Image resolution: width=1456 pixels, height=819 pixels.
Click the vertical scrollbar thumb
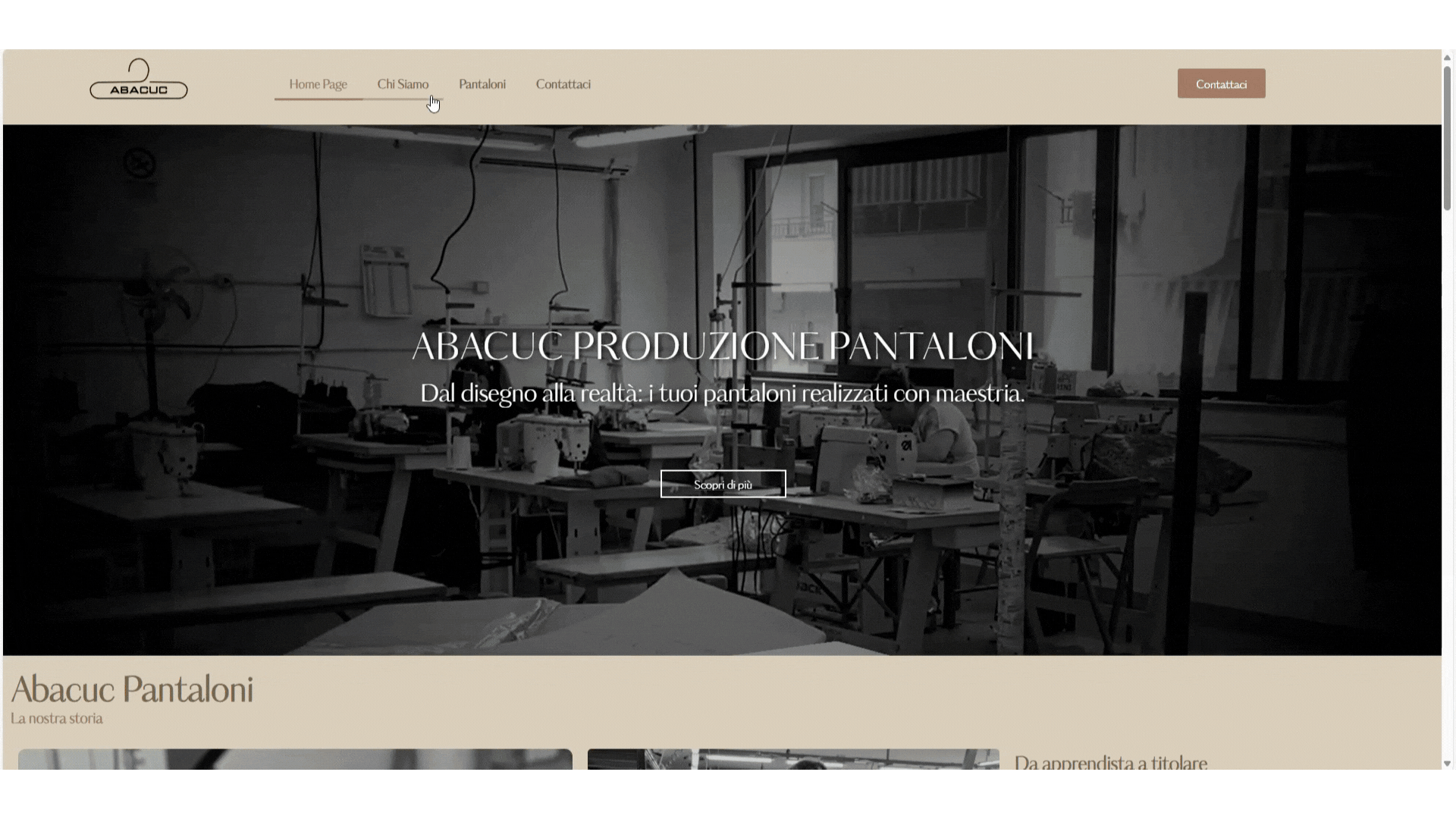coord(1447,137)
